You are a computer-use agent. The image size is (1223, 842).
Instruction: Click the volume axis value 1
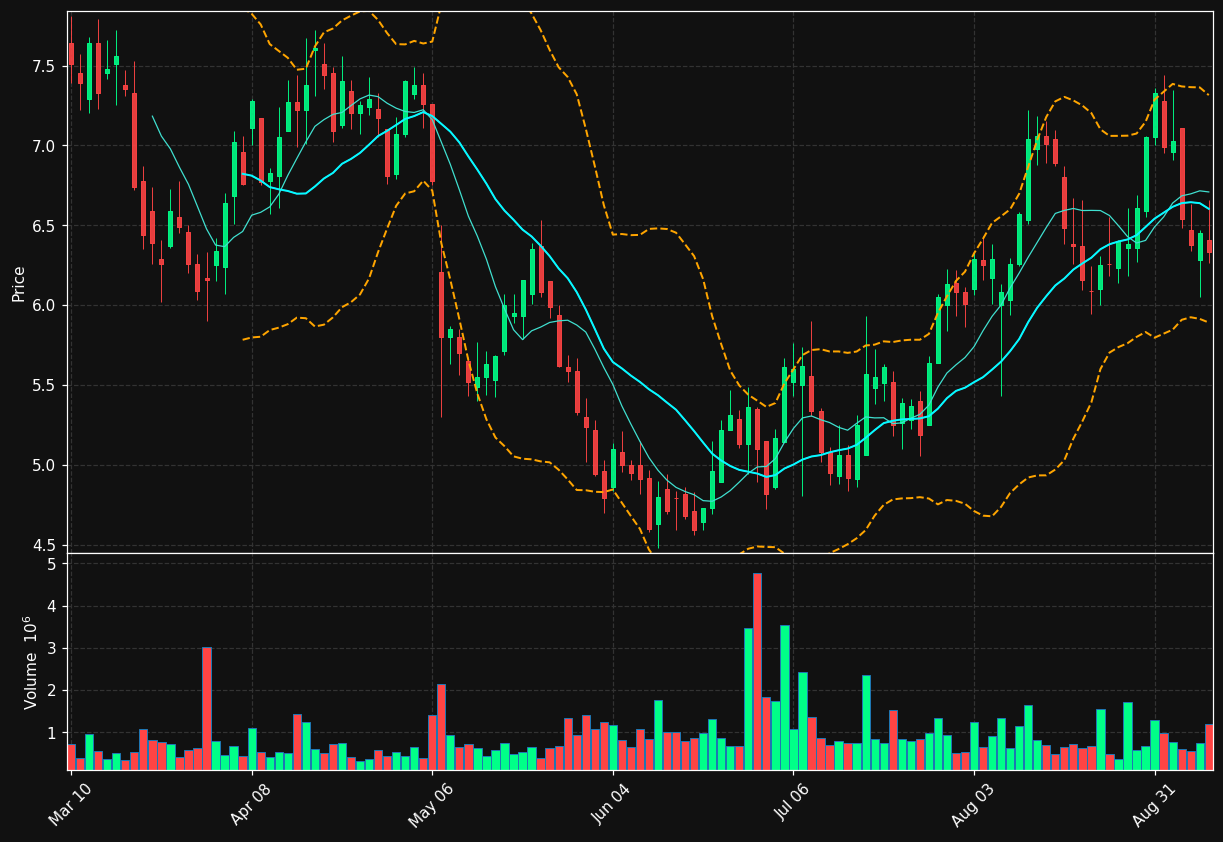(52, 733)
